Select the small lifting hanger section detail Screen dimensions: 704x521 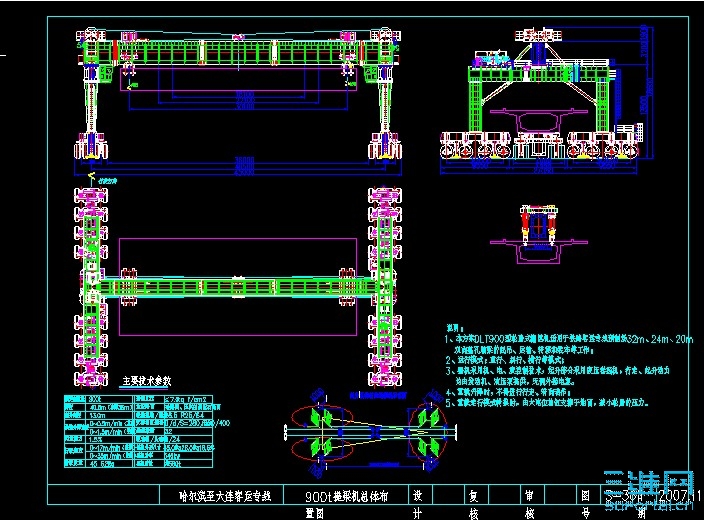click(538, 234)
